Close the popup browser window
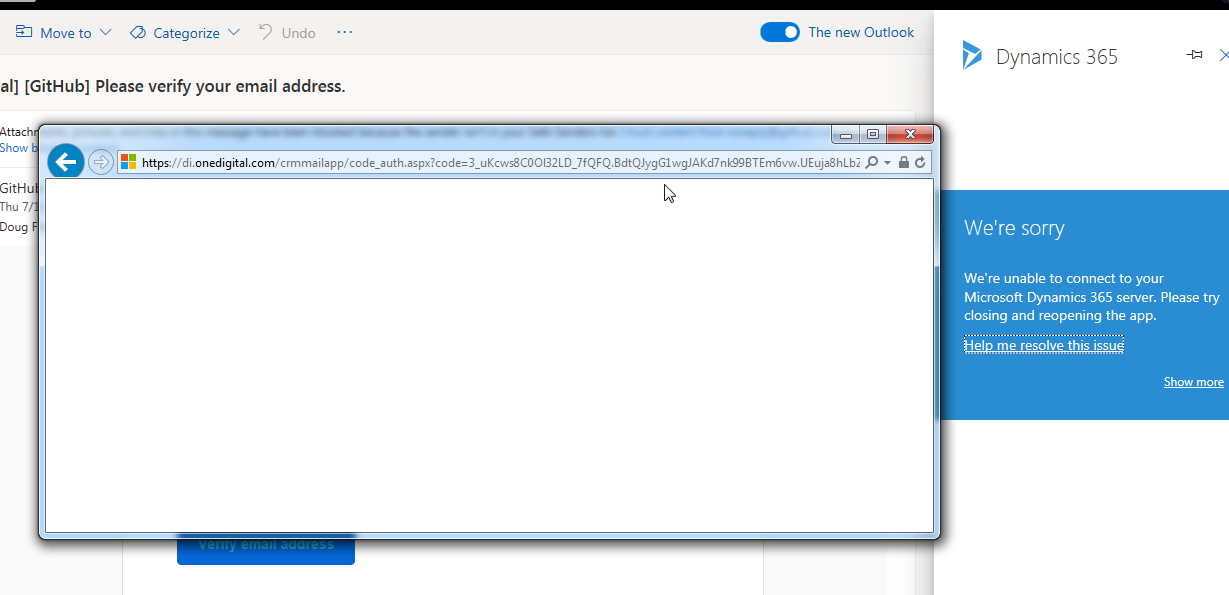This screenshot has width=1229, height=595. tap(910, 135)
